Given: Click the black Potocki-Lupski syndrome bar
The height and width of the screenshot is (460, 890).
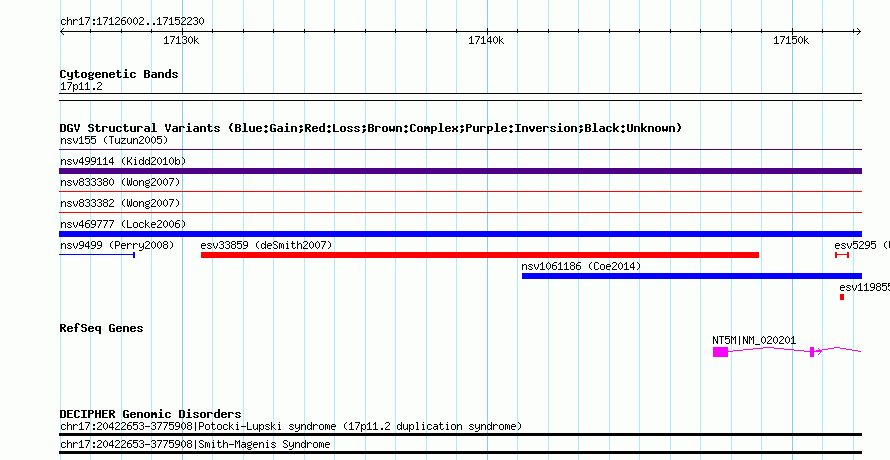Looking at the screenshot, I should coord(460,434).
